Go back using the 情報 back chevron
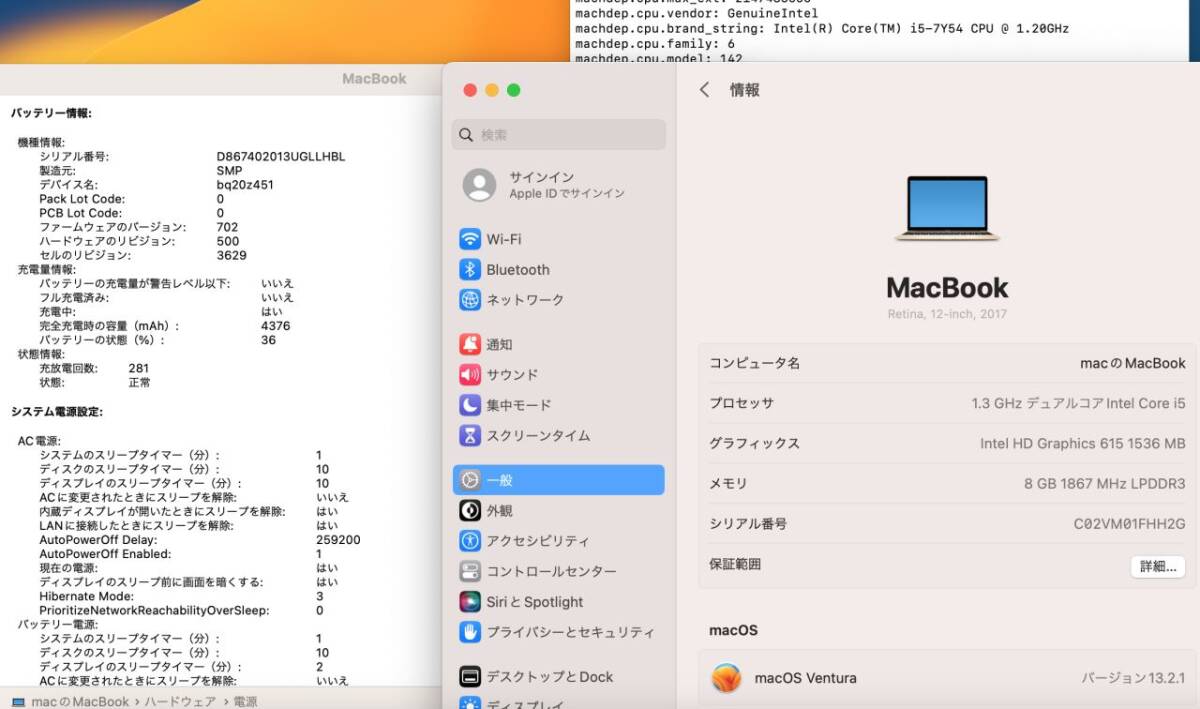Image resolution: width=1200 pixels, height=709 pixels. pyautogui.click(x=705, y=89)
